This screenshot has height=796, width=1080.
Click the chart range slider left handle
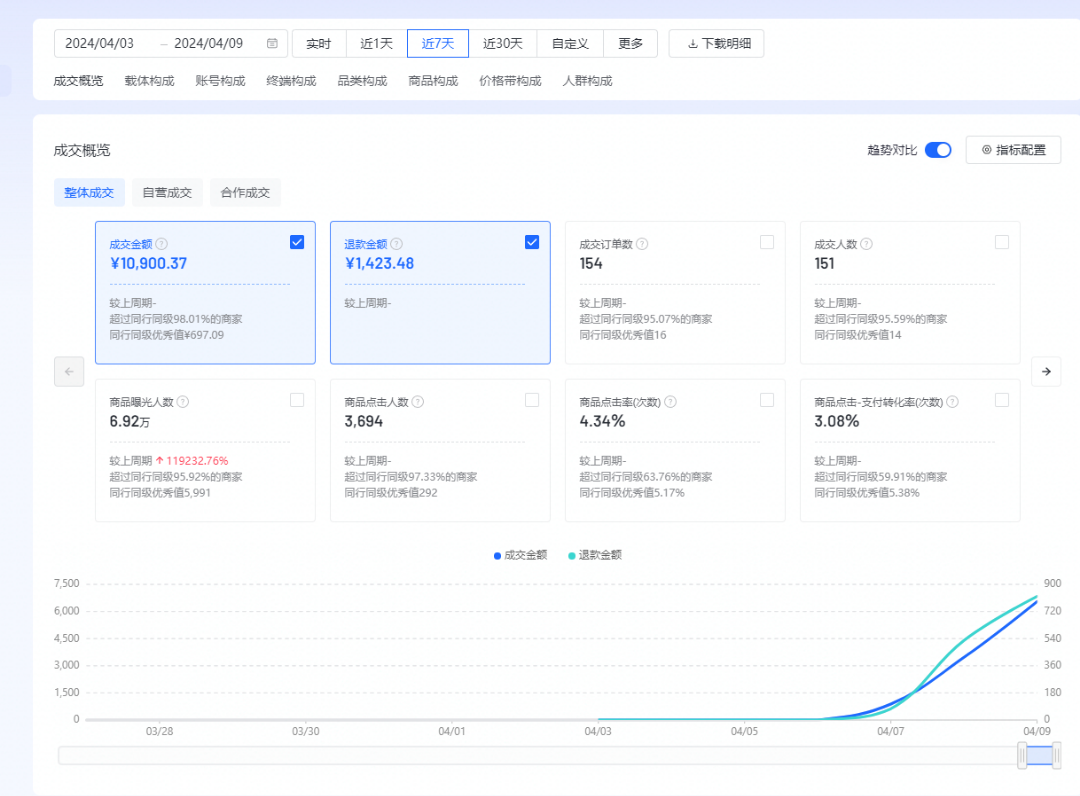click(1022, 755)
